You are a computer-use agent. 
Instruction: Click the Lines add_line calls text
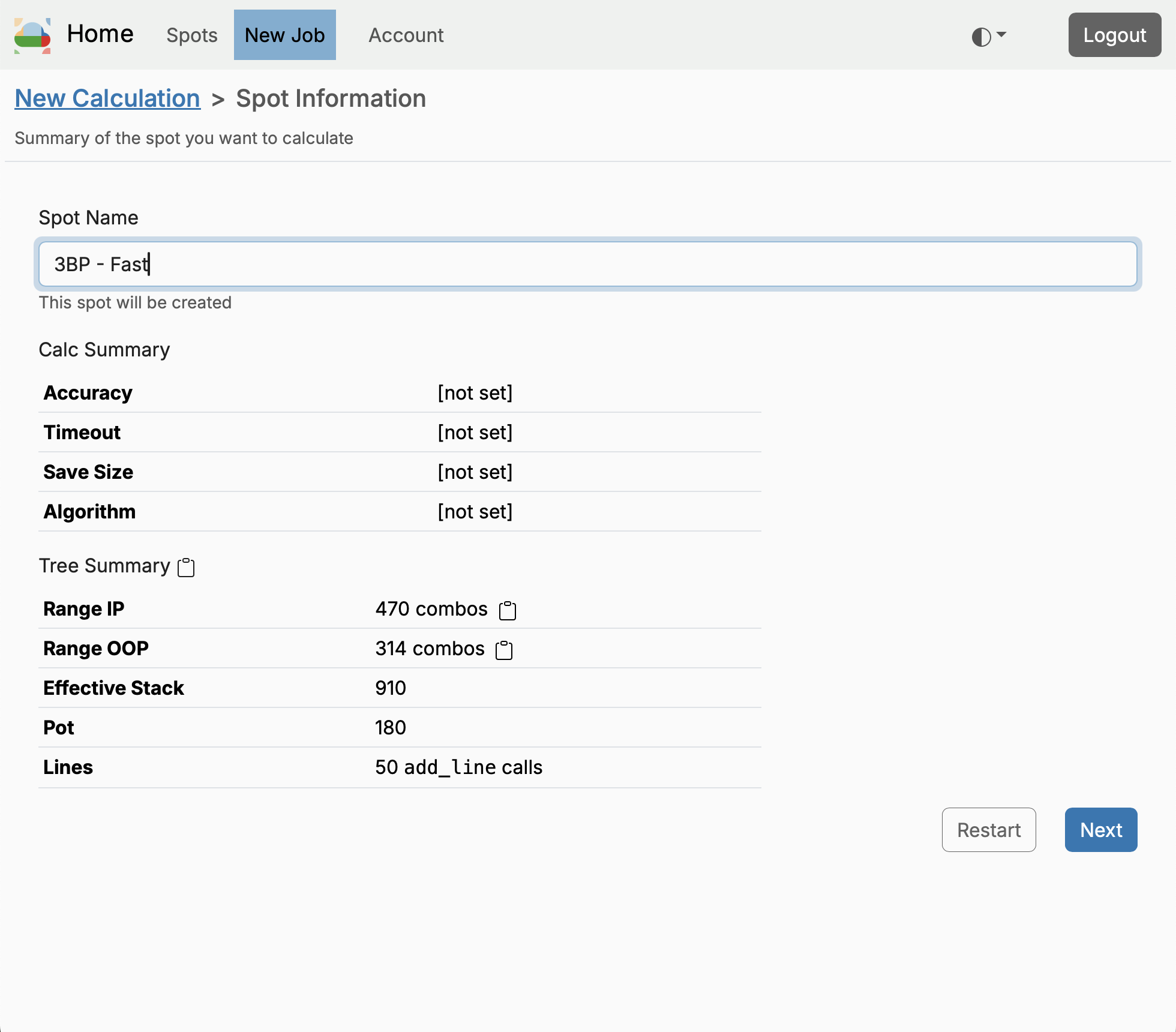[x=458, y=767]
